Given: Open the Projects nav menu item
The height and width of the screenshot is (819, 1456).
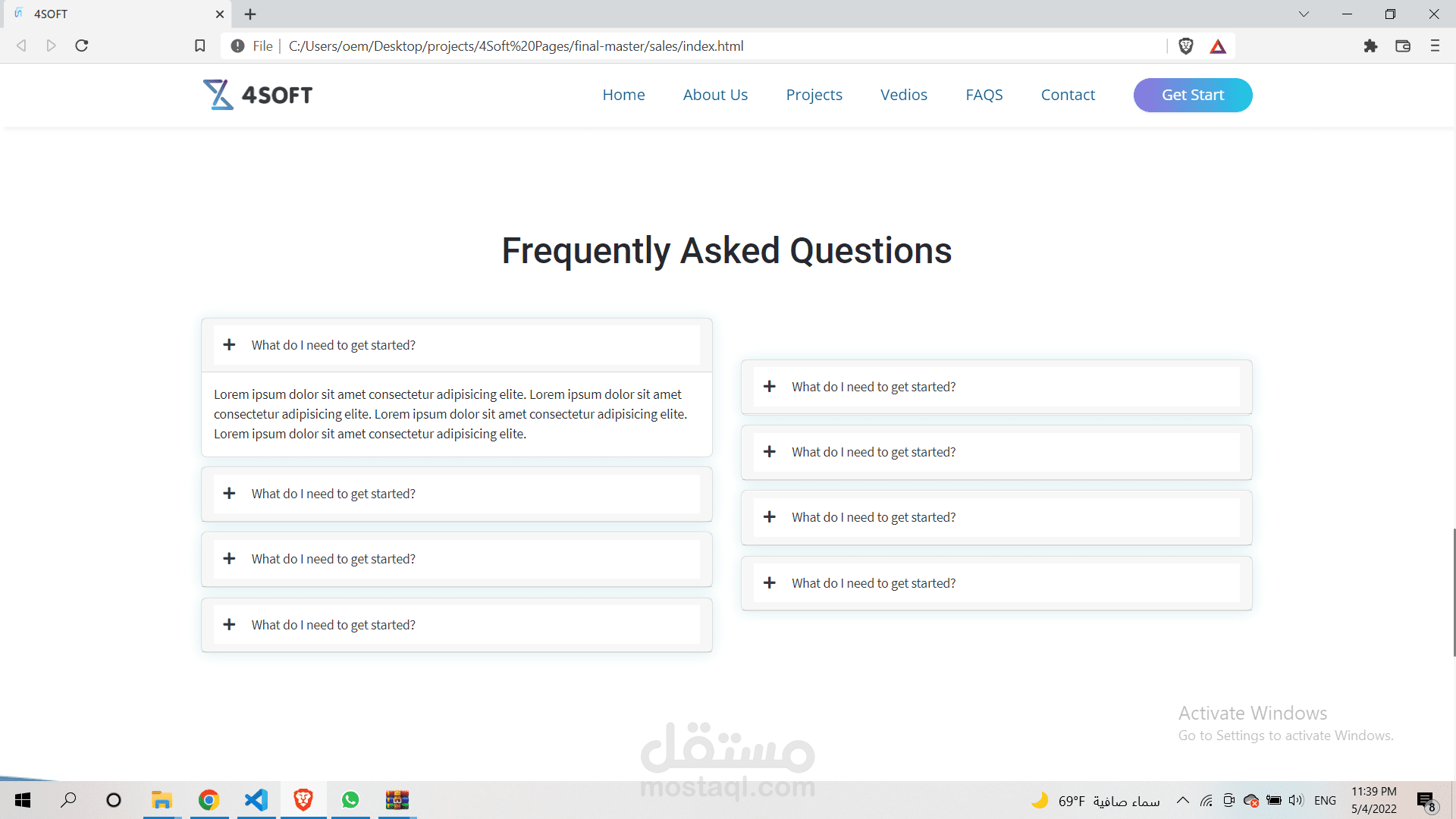Looking at the screenshot, I should tap(814, 95).
